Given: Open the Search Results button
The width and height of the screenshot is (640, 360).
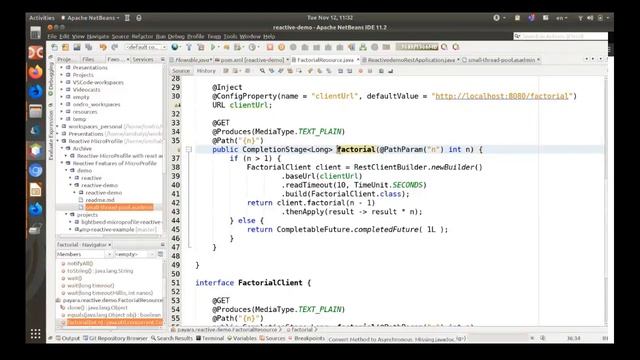Looking at the screenshot, I should pyautogui.click(x=172, y=338).
